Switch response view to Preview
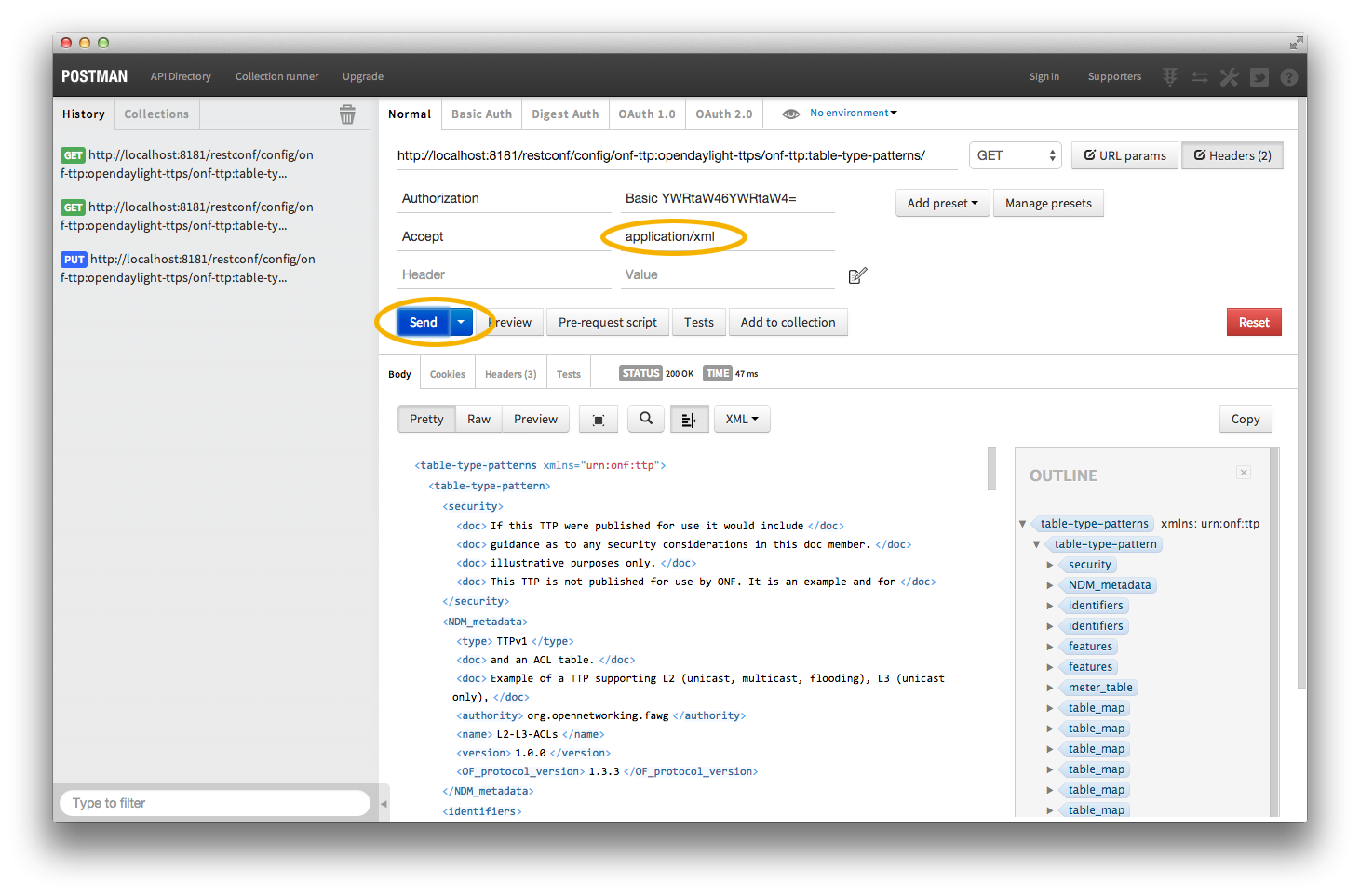Viewport: 1360px width, 896px height. point(536,420)
